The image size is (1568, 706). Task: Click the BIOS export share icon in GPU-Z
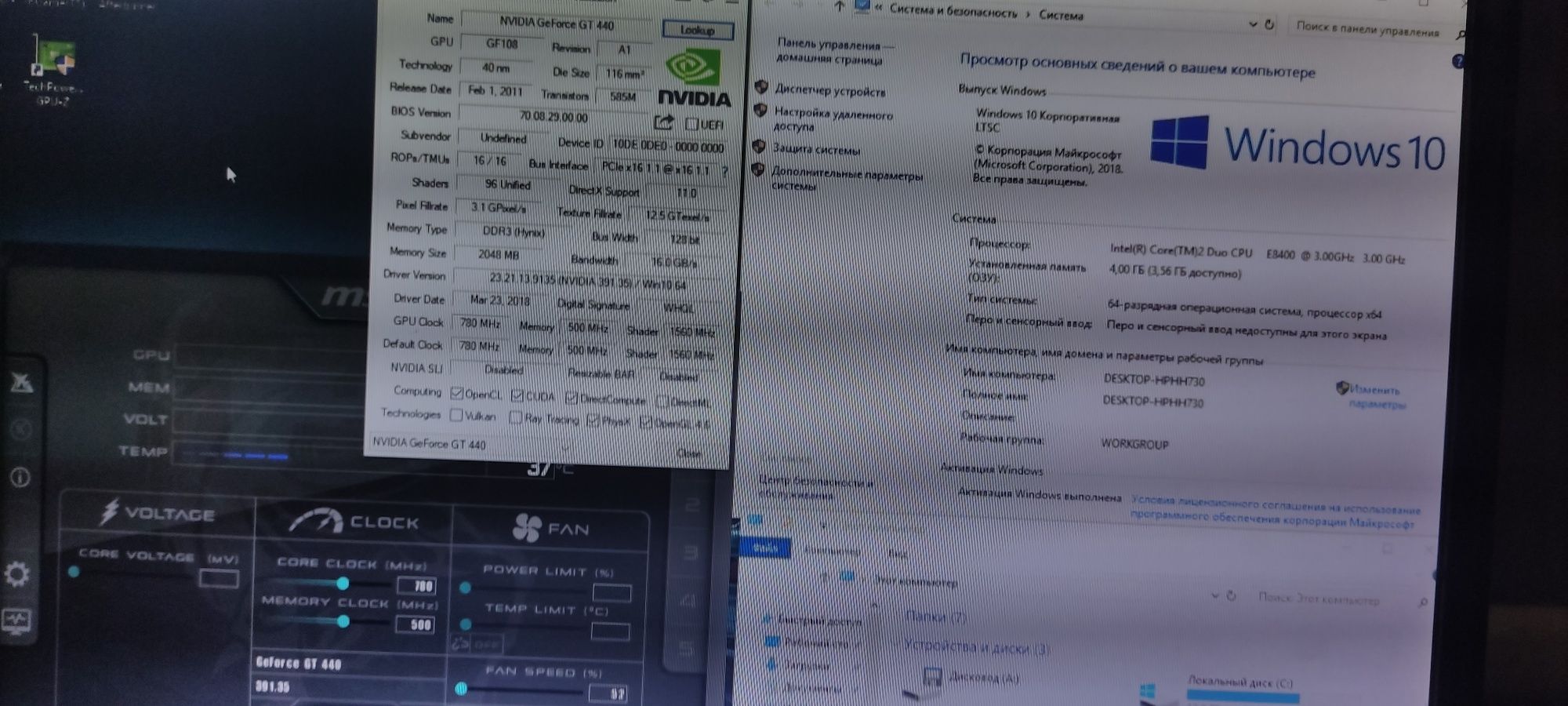[664, 122]
